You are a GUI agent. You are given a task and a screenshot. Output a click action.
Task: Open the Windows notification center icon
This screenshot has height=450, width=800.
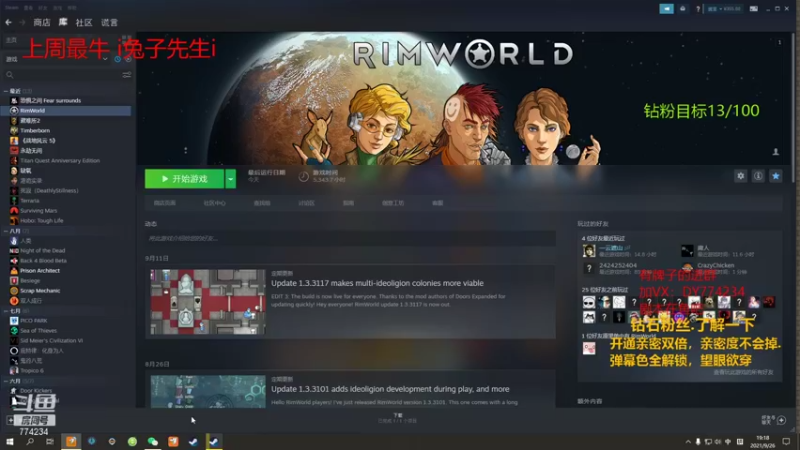pyautogui.click(x=786, y=441)
